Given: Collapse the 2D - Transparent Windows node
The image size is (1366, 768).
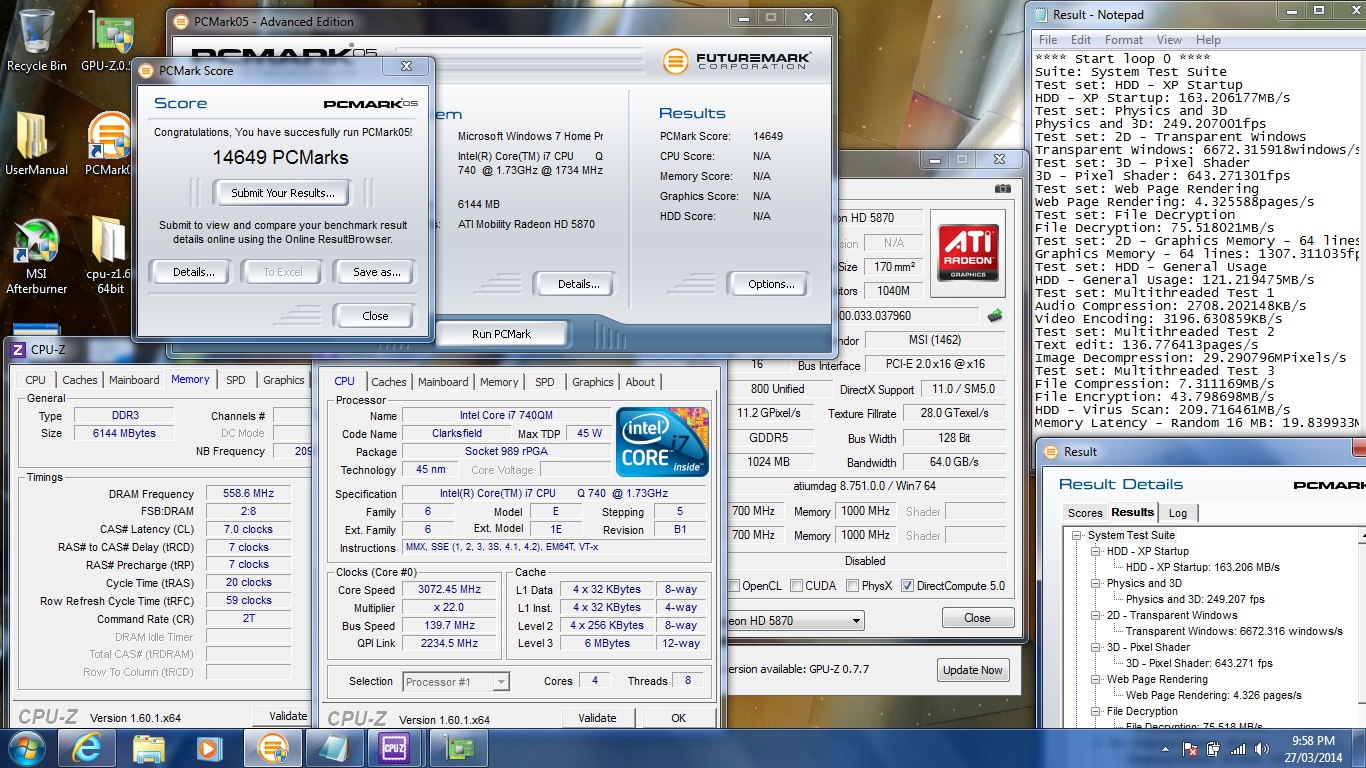Looking at the screenshot, I should click(x=1097, y=615).
